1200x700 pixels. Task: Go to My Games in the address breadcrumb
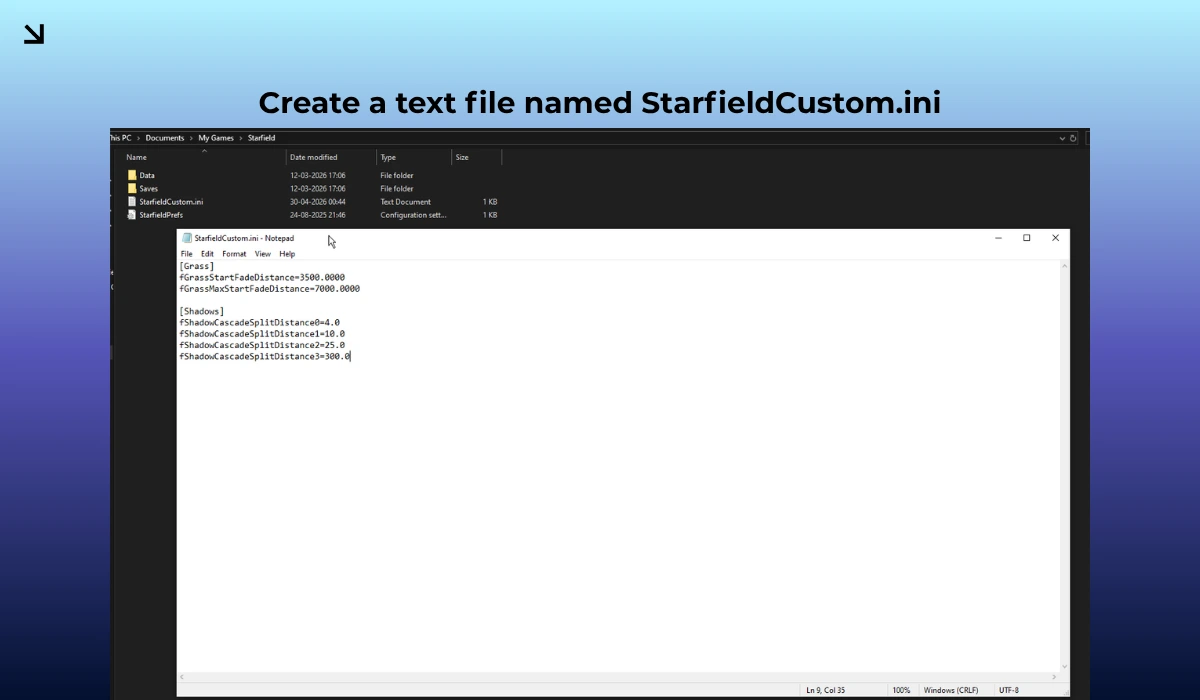[216, 138]
